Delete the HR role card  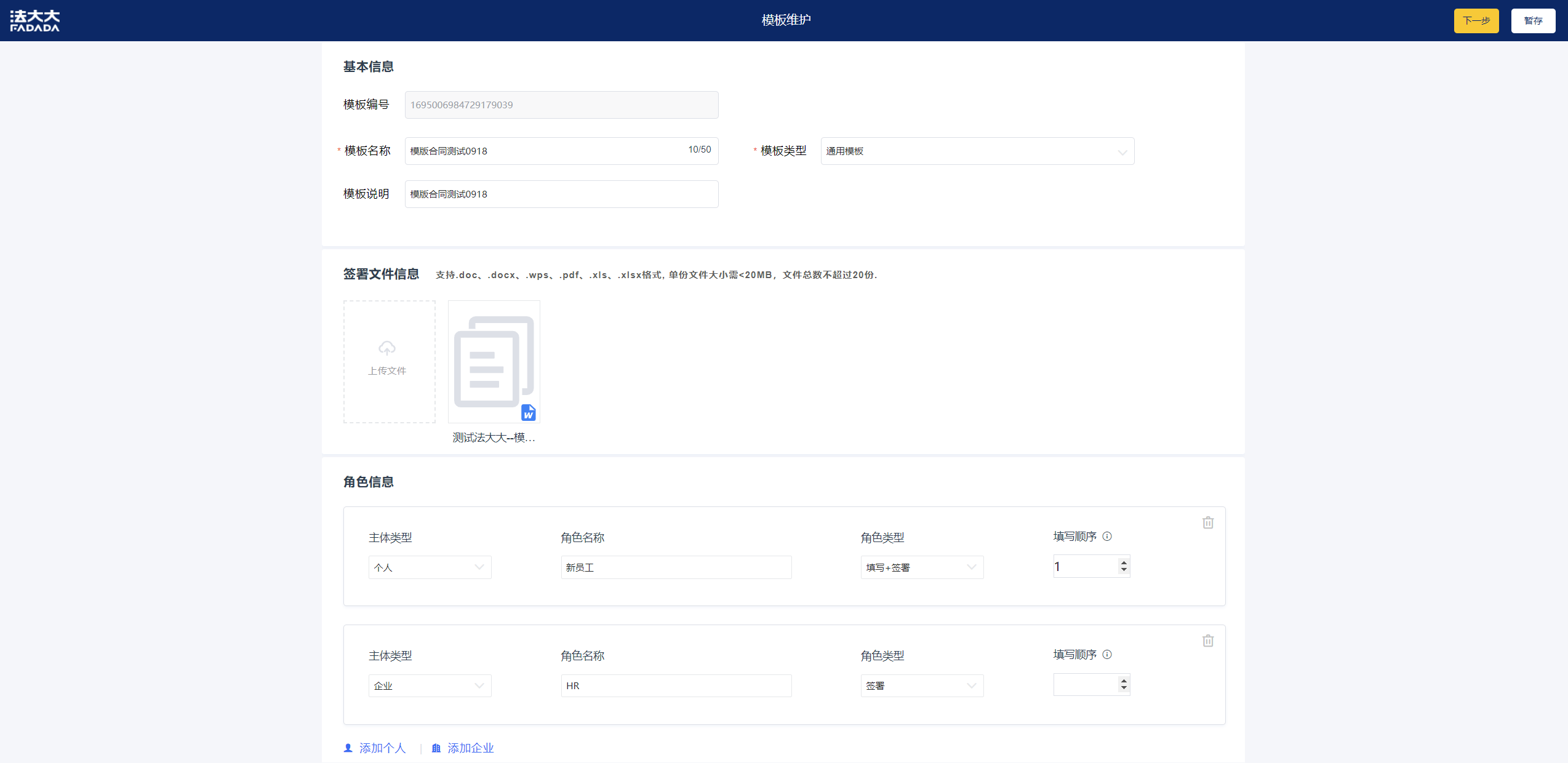click(x=1208, y=641)
